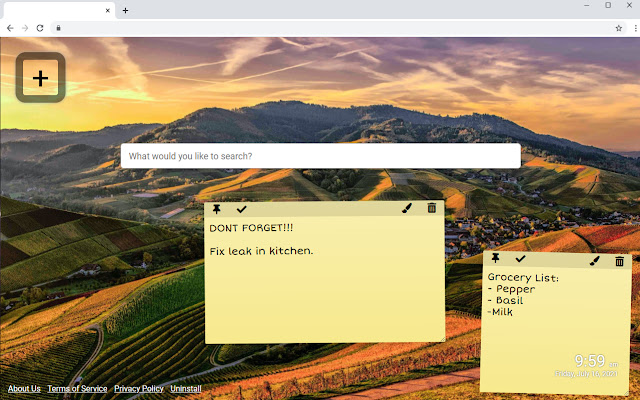
Task: Trash the Grocery List note
Action: click(x=619, y=261)
